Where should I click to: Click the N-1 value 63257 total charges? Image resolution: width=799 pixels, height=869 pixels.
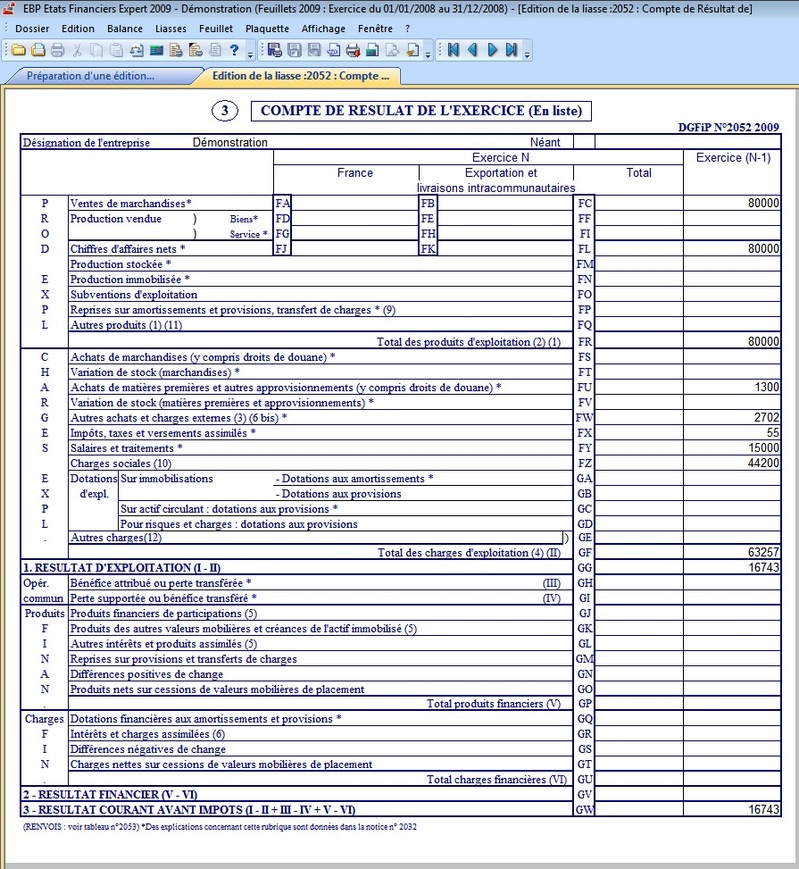point(764,552)
